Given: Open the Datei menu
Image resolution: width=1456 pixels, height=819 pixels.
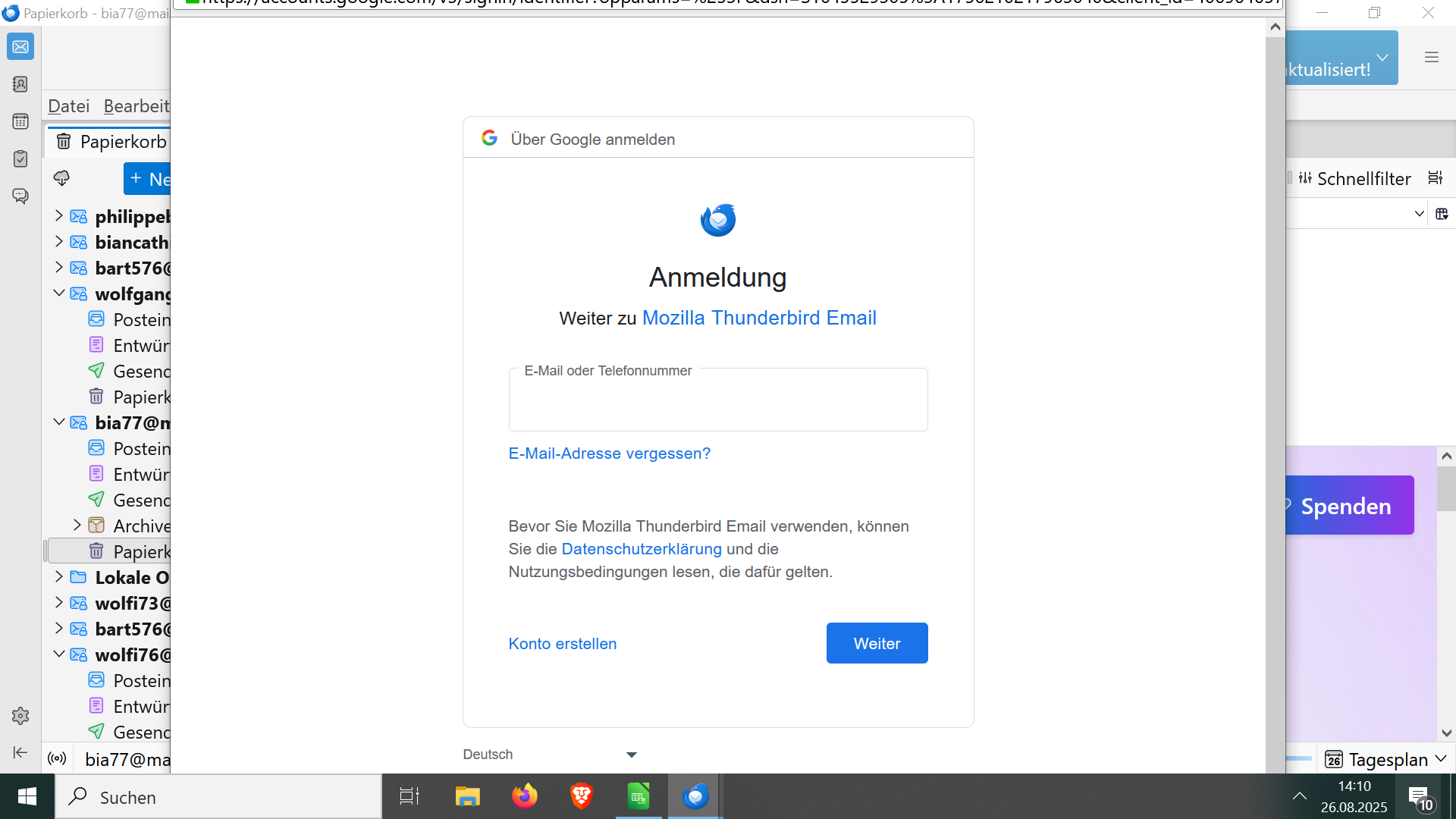Looking at the screenshot, I should [x=69, y=106].
